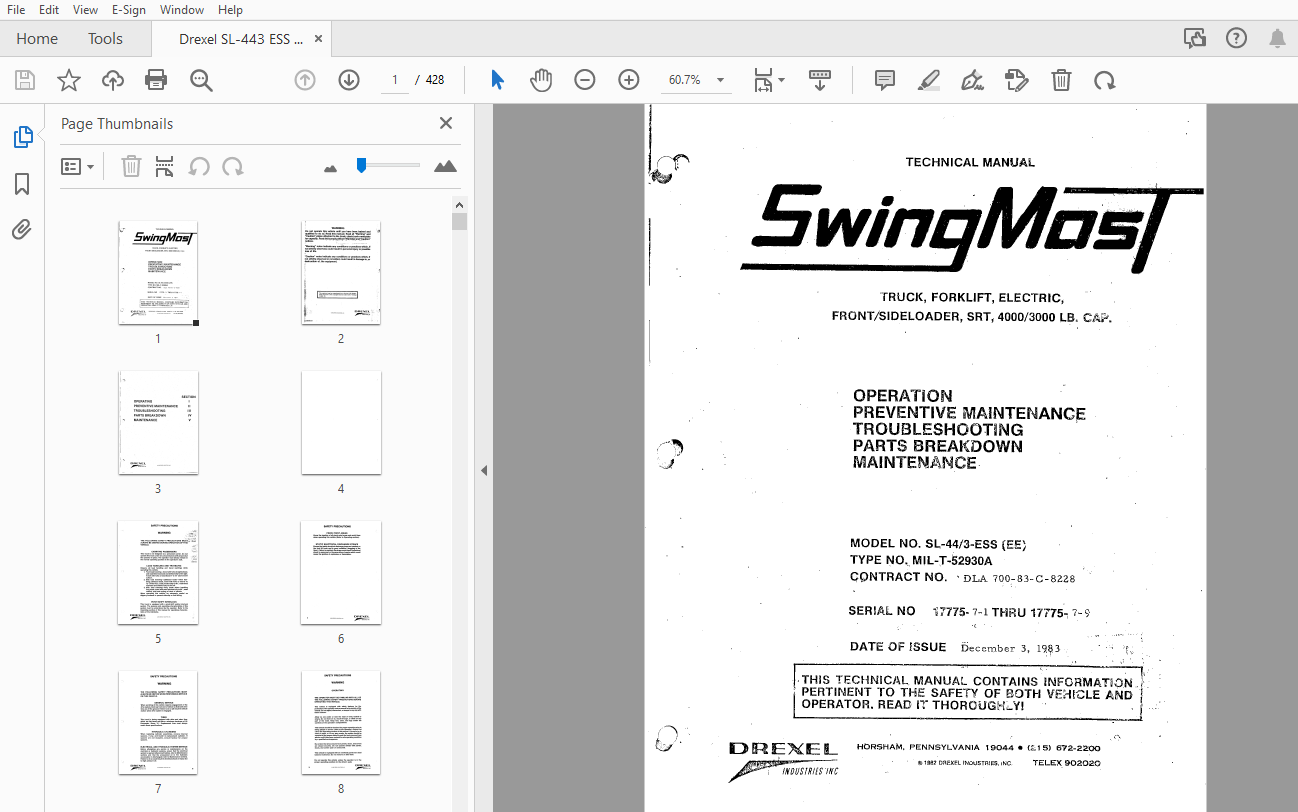Select page 2 thumbnail
This screenshot has width=1298, height=812.
click(x=341, y=272)
